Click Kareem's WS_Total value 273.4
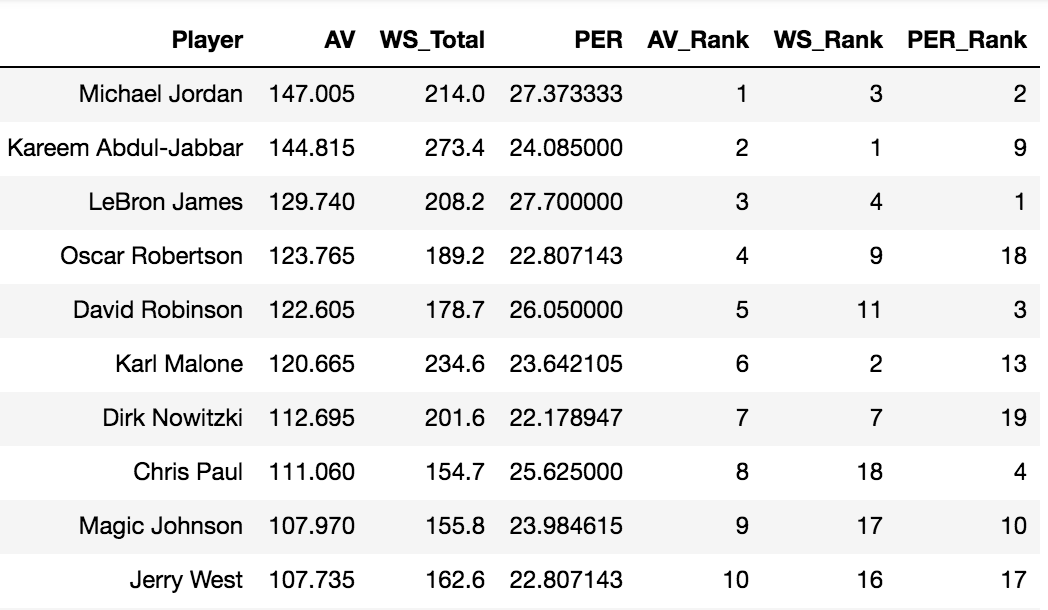 click(x=454, y=148)
